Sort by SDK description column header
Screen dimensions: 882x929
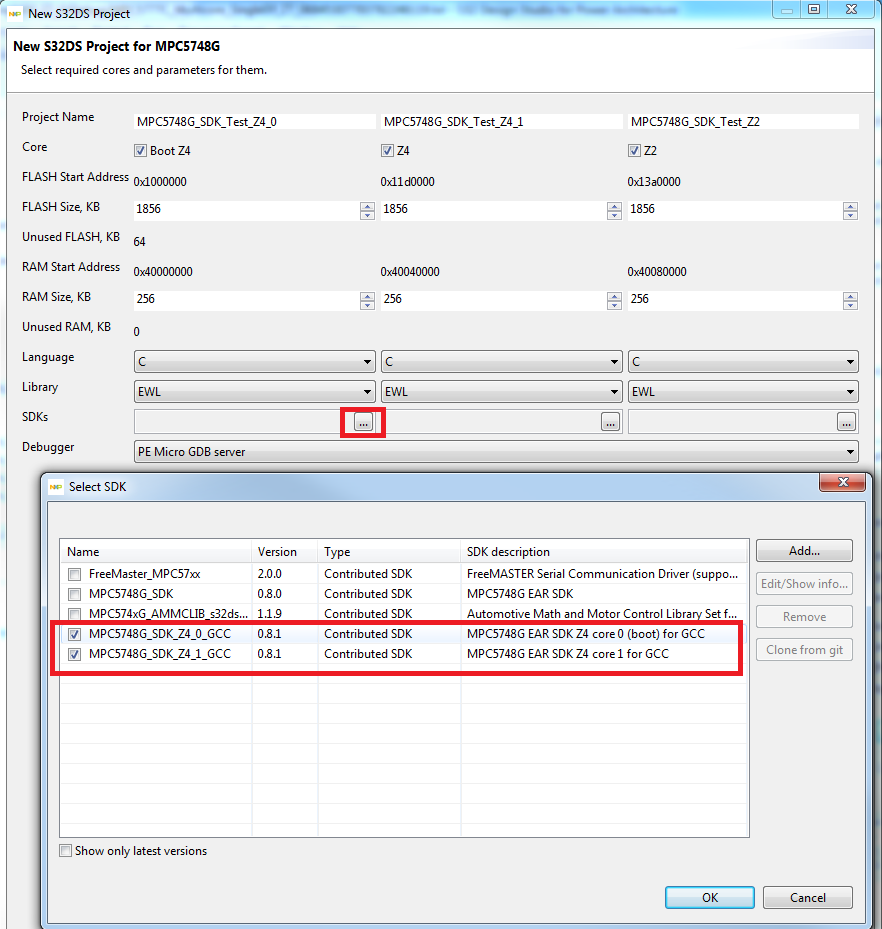pos(604,552)
